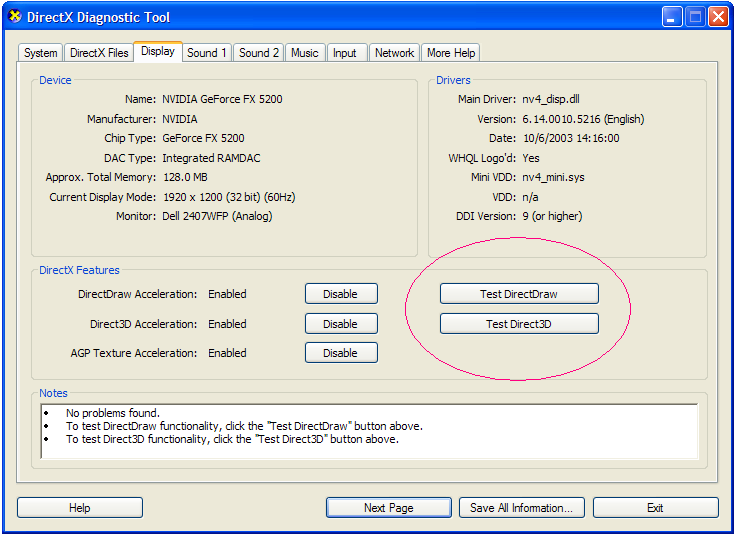Run the Test DirectDraw button
735x535 pixels.
[x=519, y=294]
